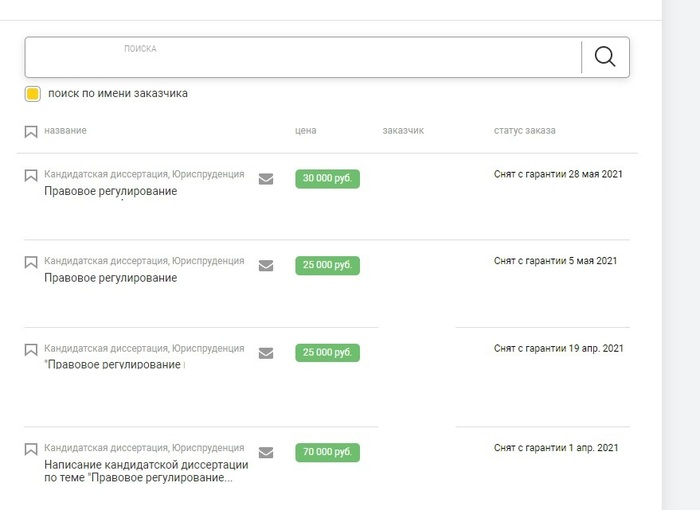Open message envelope for 19 апр. order
This screenshot has height=510, width=700.
(x=266, y=353)
